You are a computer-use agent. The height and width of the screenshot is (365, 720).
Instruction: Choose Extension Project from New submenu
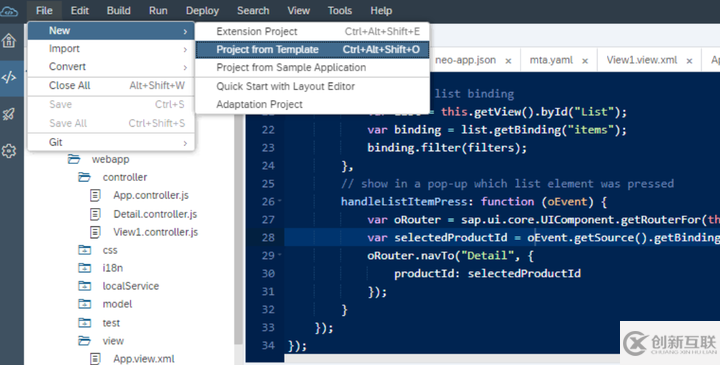tap(313, 31)
